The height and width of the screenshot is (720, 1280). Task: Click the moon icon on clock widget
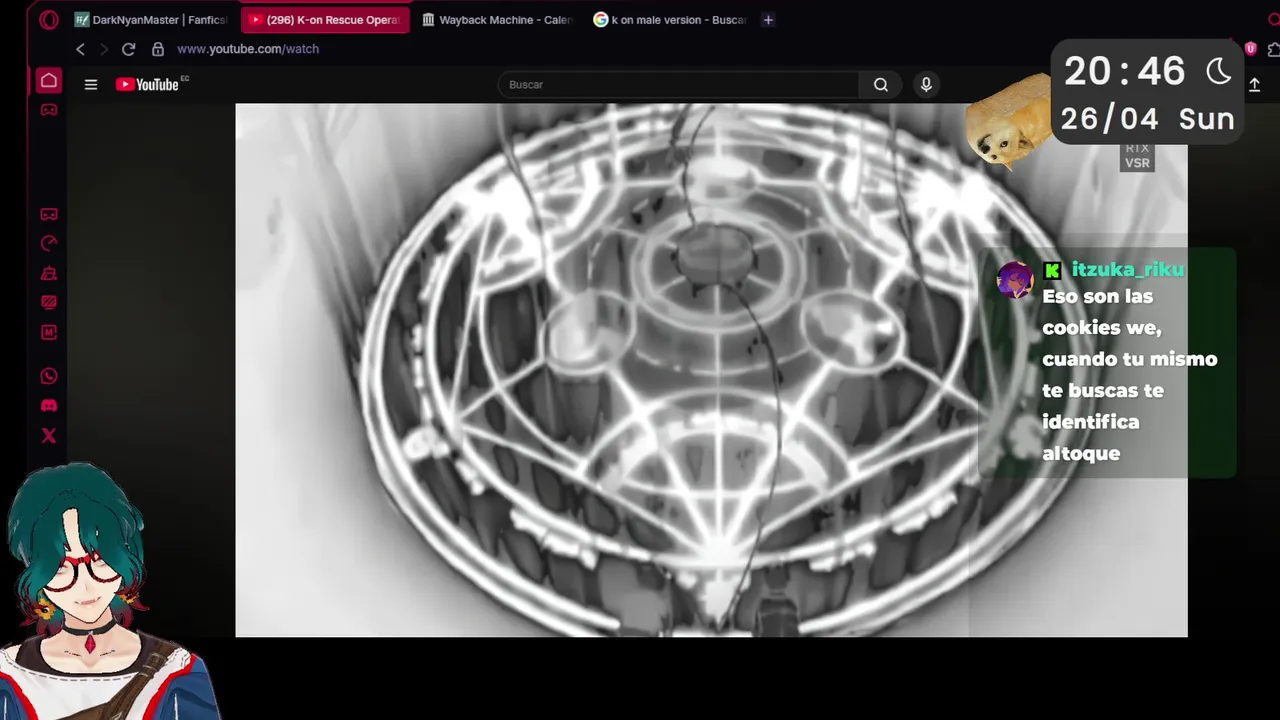1218,71
